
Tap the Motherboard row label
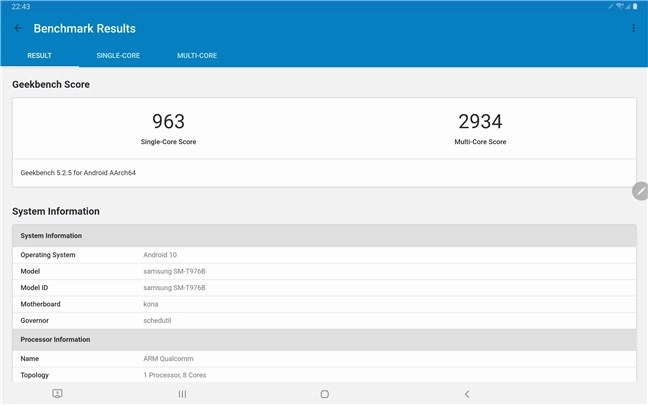pyautogui.click(x=40, y=304)
